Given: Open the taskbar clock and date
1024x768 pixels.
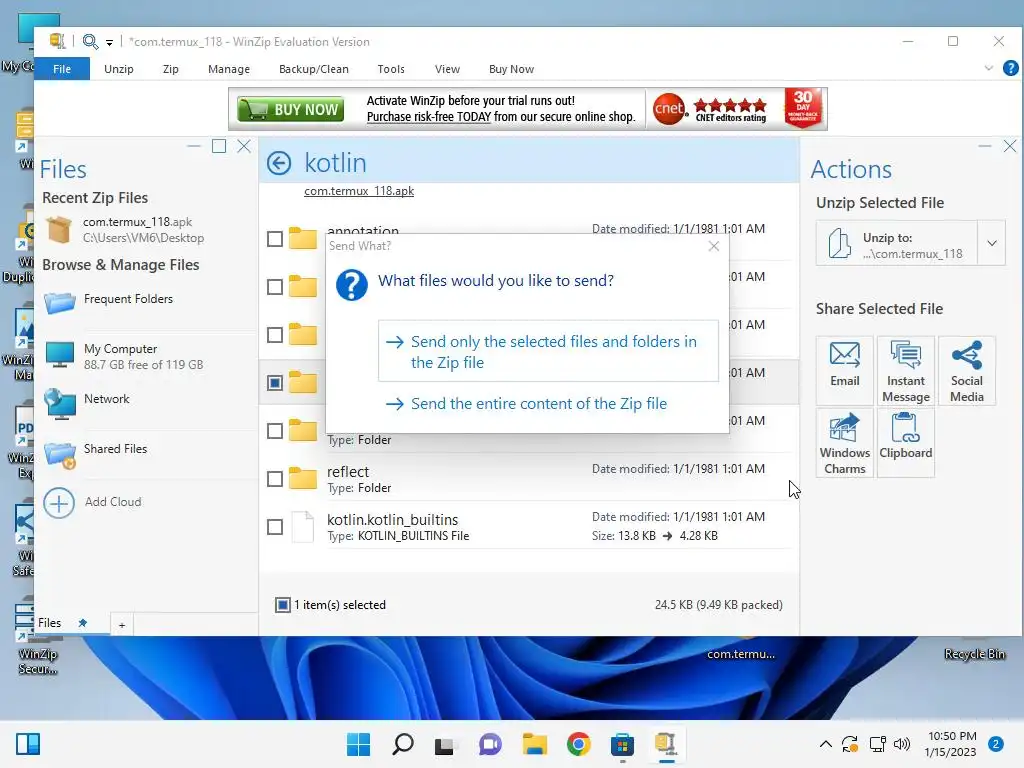Looking at the screenshot, I should point(950,744).
